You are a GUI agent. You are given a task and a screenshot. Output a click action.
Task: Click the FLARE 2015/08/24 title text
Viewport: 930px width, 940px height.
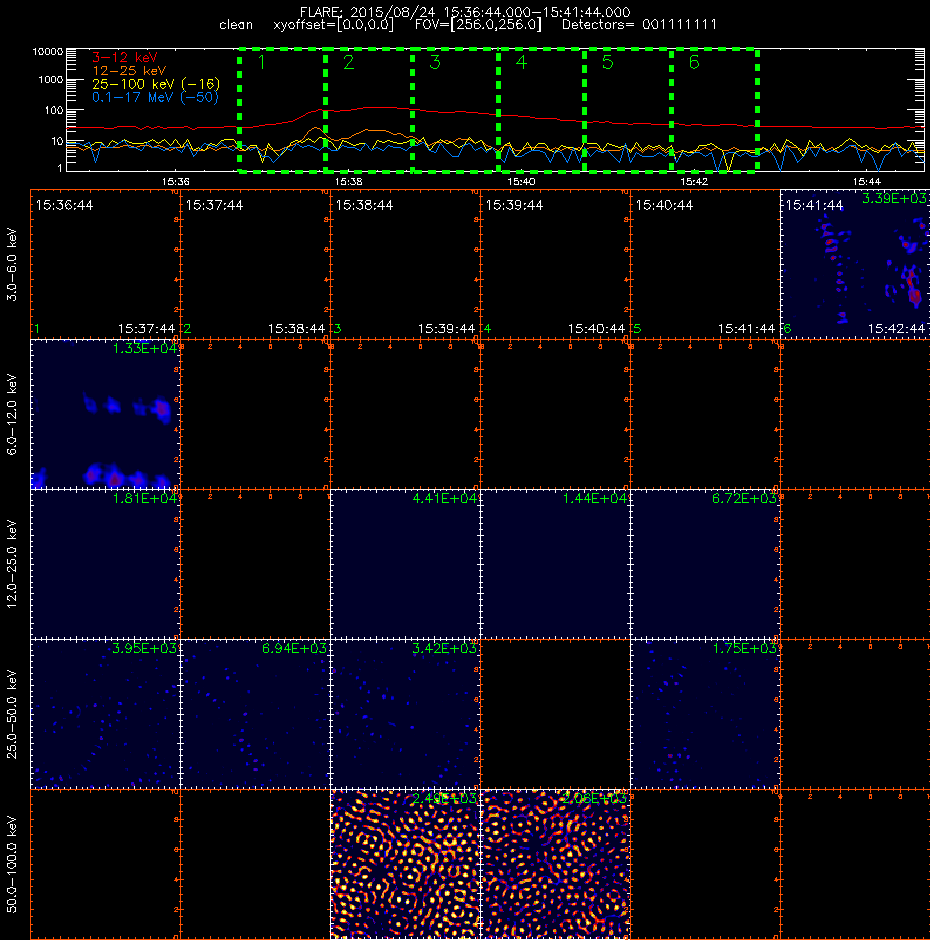[x=465, y=12]
